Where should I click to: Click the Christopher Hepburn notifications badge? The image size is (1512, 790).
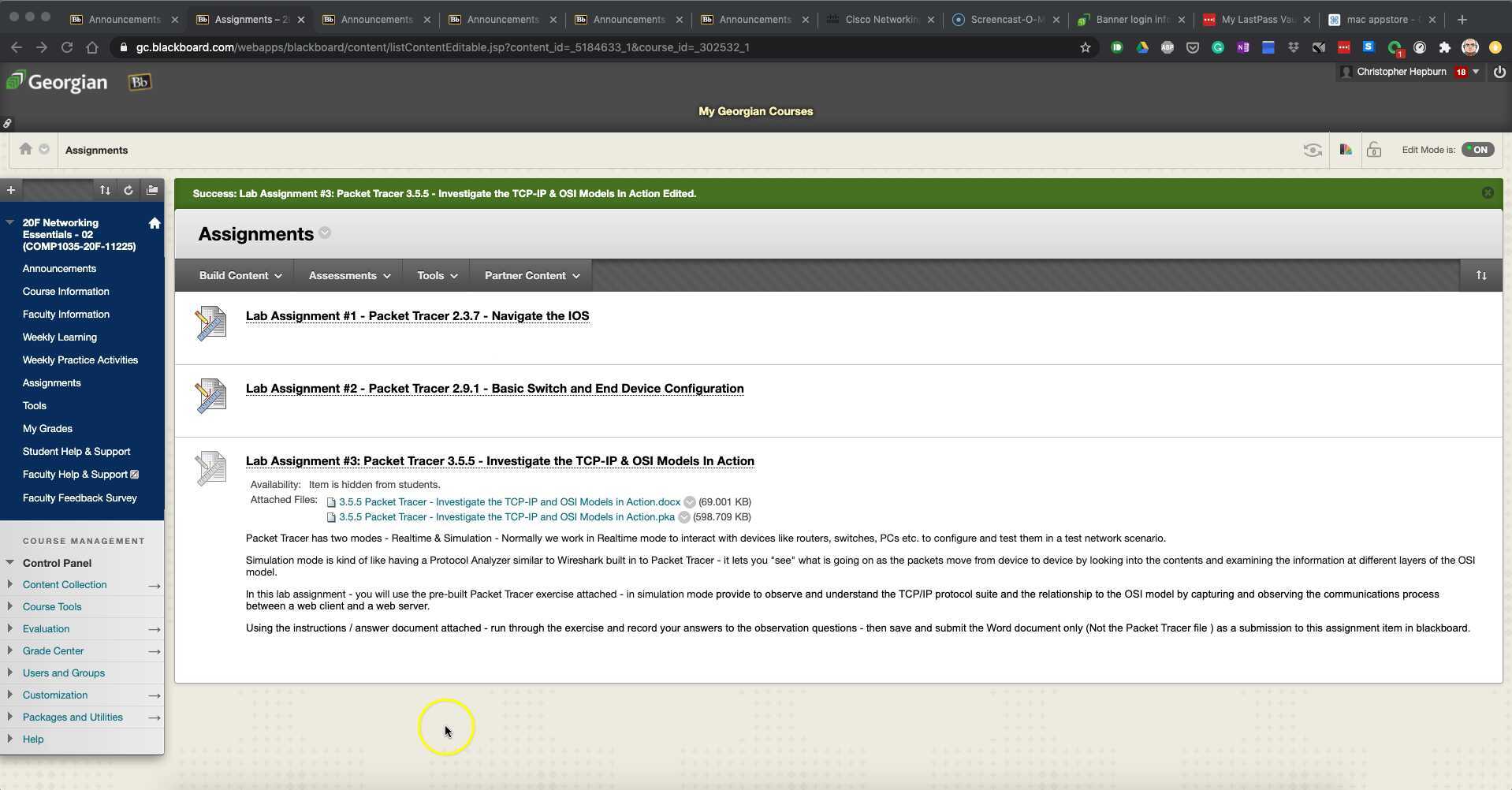(x=1461, y=72)
